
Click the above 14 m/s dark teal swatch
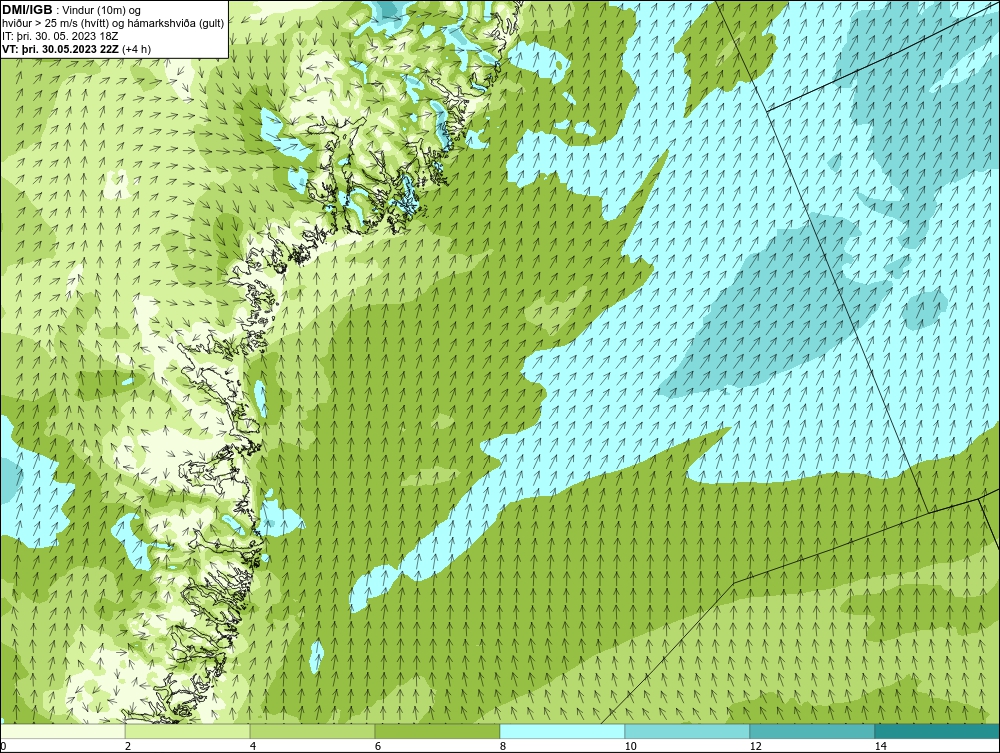point(937,731)
